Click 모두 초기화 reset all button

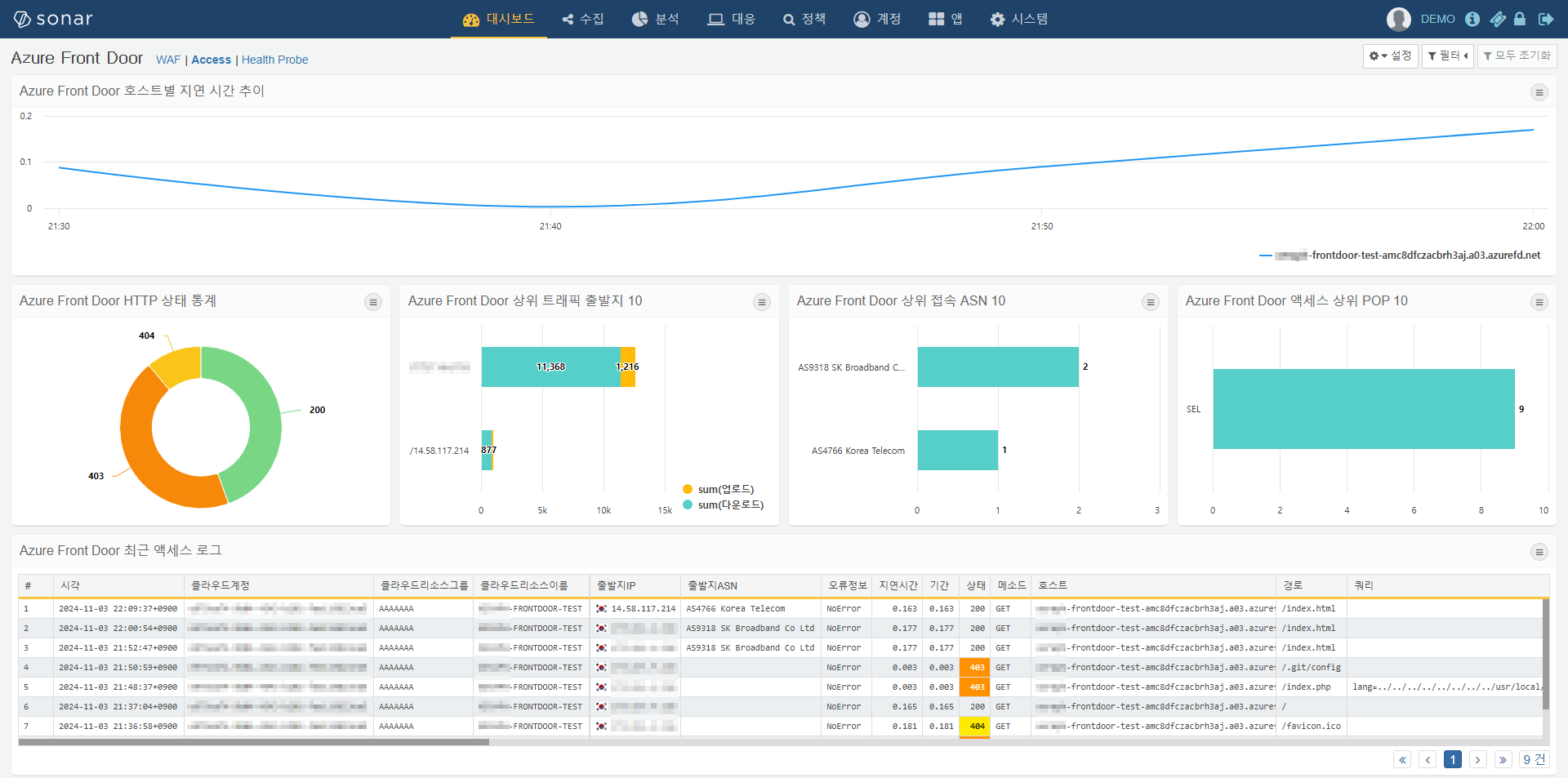pos(1517,56)
